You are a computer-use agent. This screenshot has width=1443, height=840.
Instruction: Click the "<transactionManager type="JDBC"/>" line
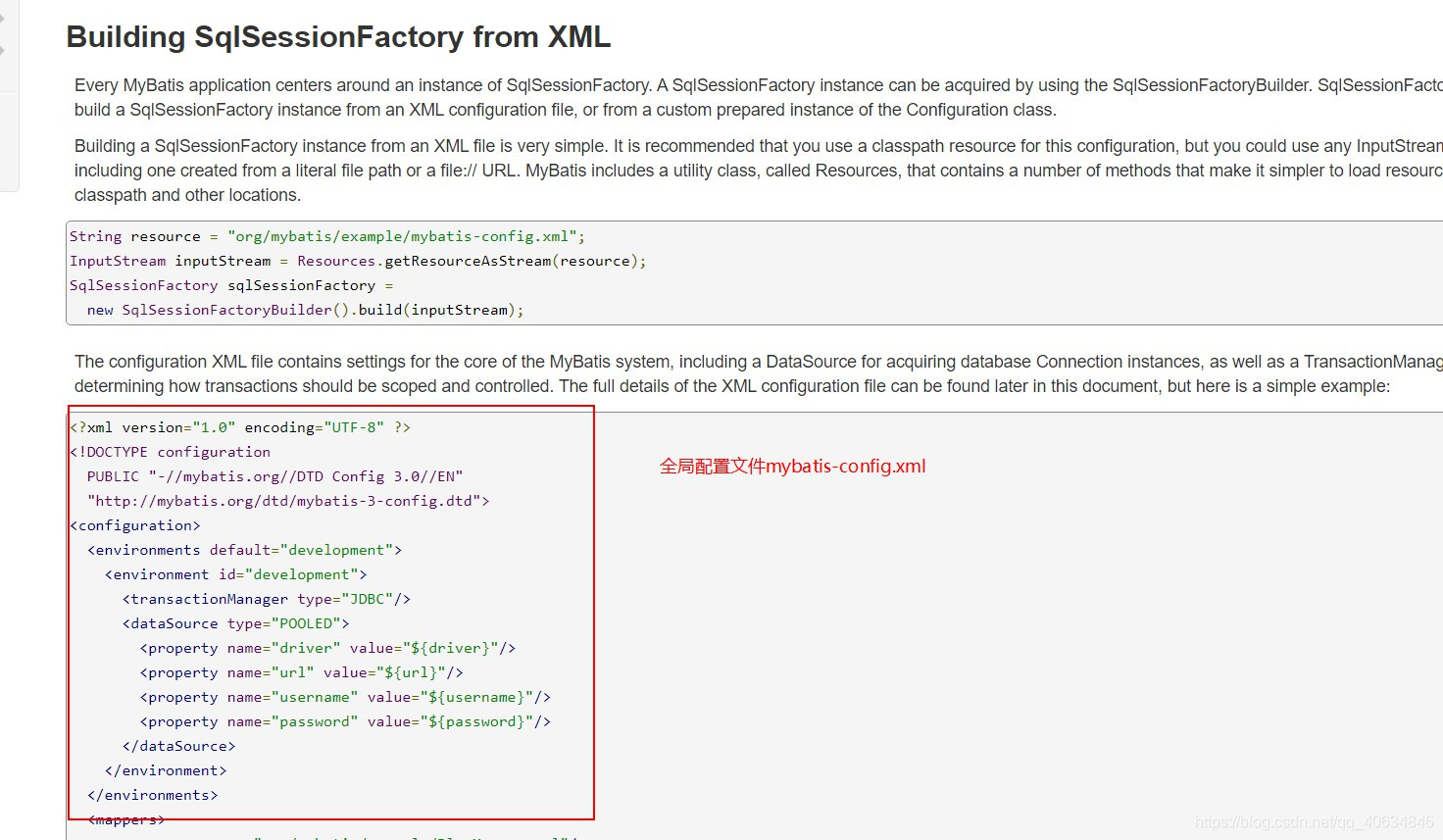[x=267, y=599]
